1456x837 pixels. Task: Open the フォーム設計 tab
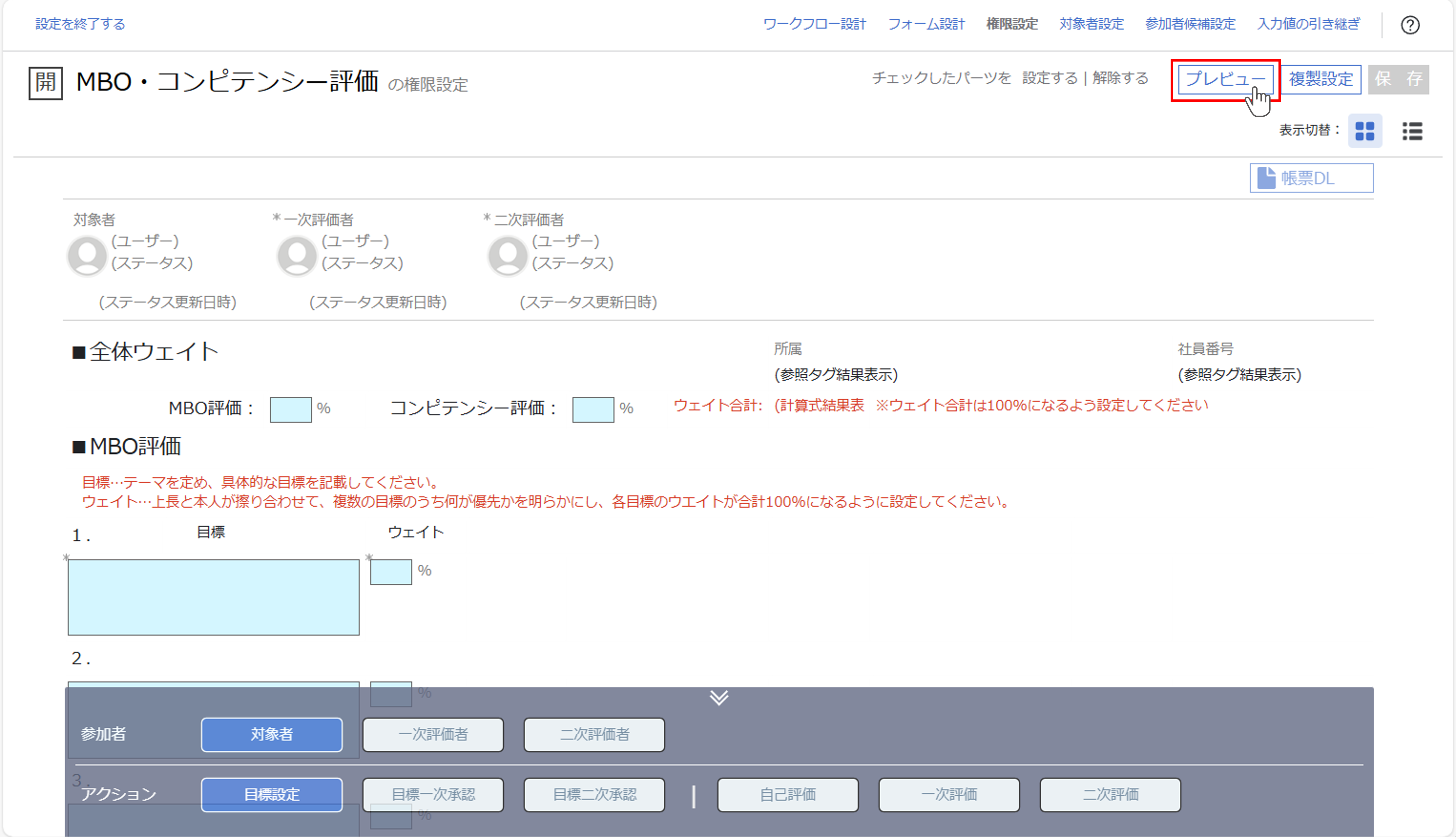pos(926,24)
